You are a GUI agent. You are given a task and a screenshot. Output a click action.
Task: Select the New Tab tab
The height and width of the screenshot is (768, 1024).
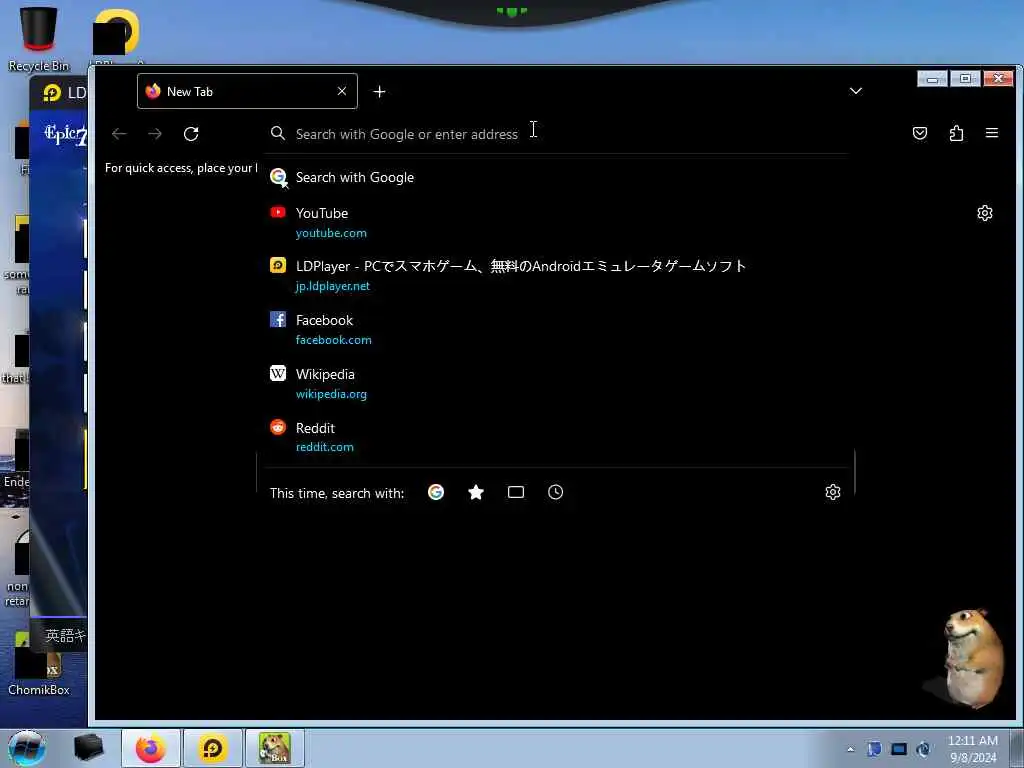247,91
